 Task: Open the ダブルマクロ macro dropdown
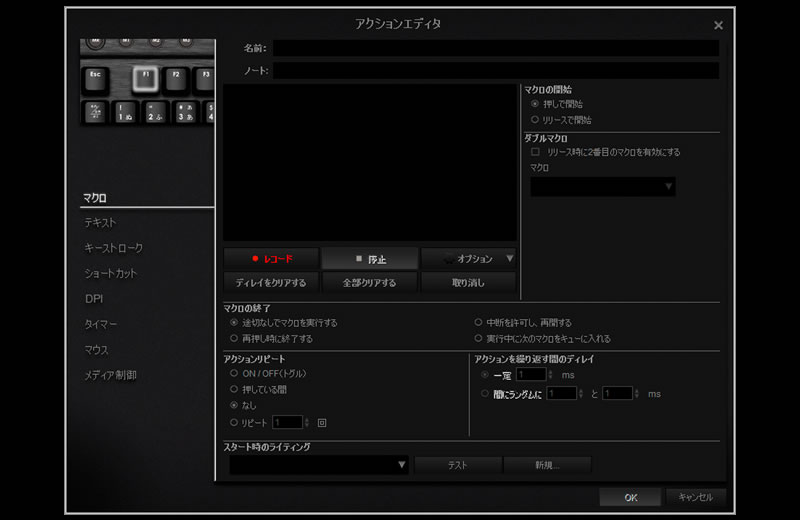pyautogui.click(x=603, y=187)
